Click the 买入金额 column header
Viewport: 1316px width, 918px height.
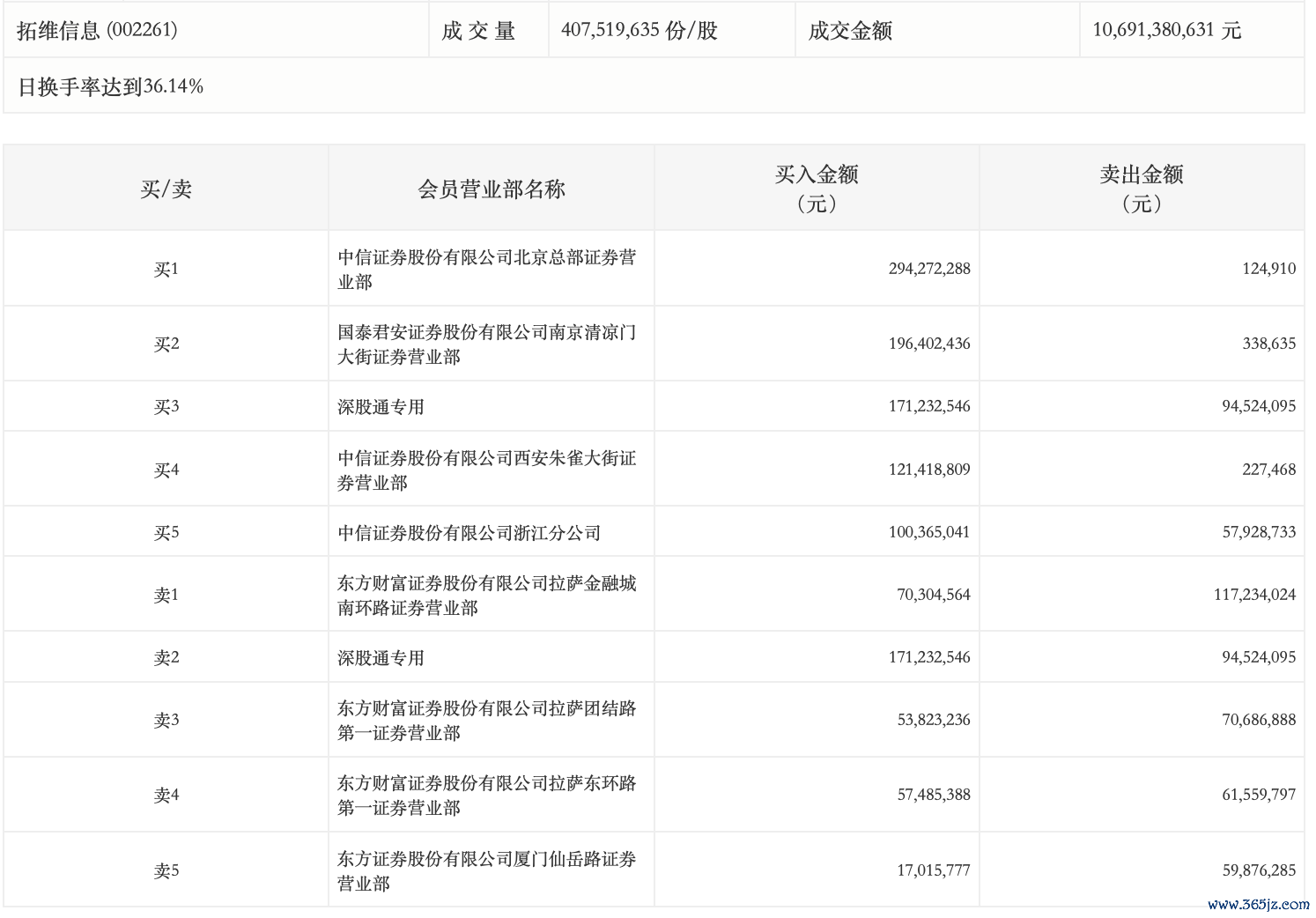click(x=817, y=189)
